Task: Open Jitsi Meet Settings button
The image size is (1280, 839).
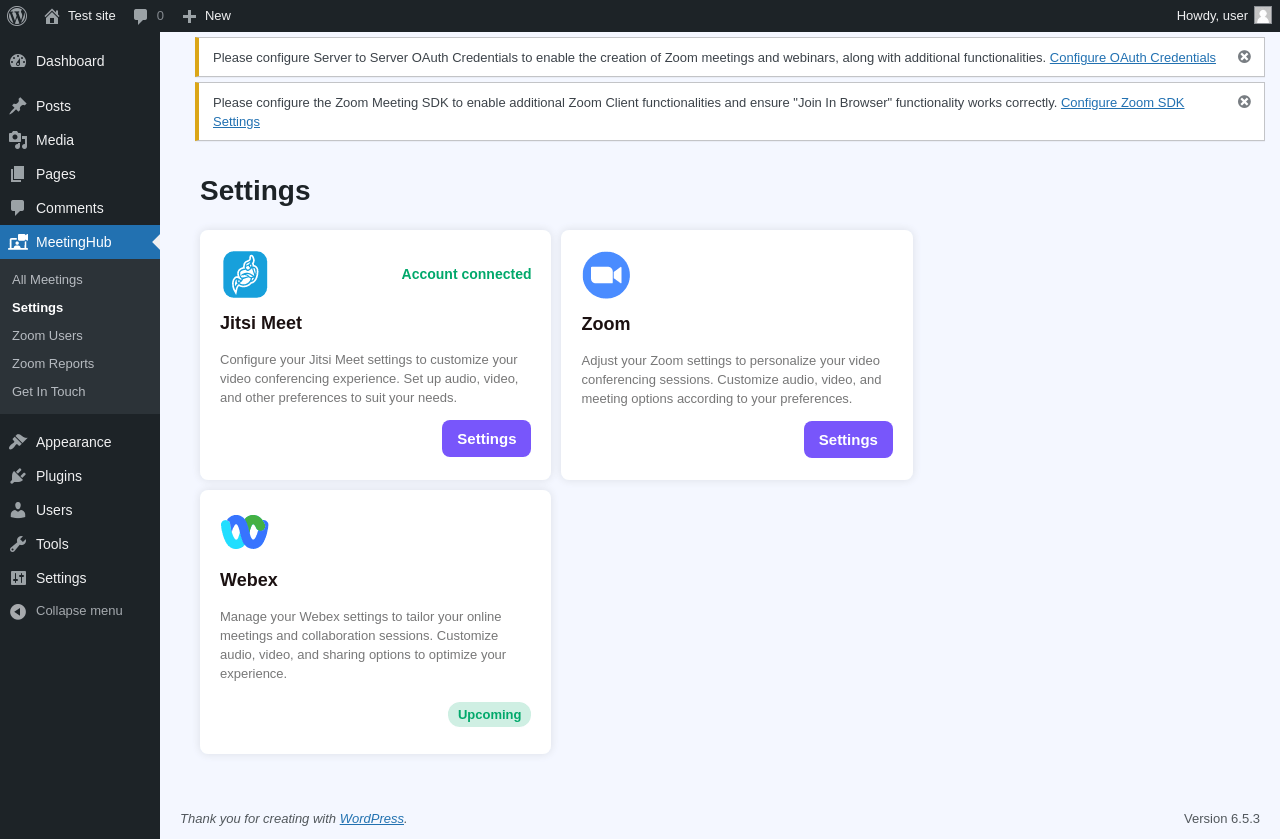Action: point(486,439)
